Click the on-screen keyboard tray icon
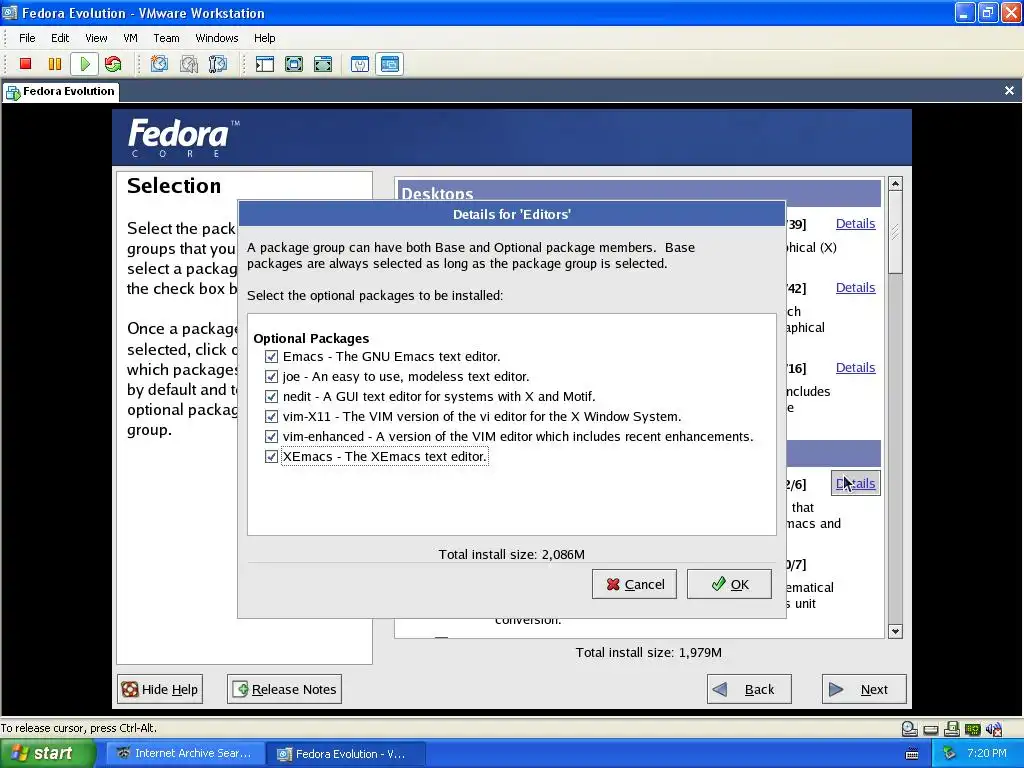This screenshot has width=1024, height=768. point(912,754)
